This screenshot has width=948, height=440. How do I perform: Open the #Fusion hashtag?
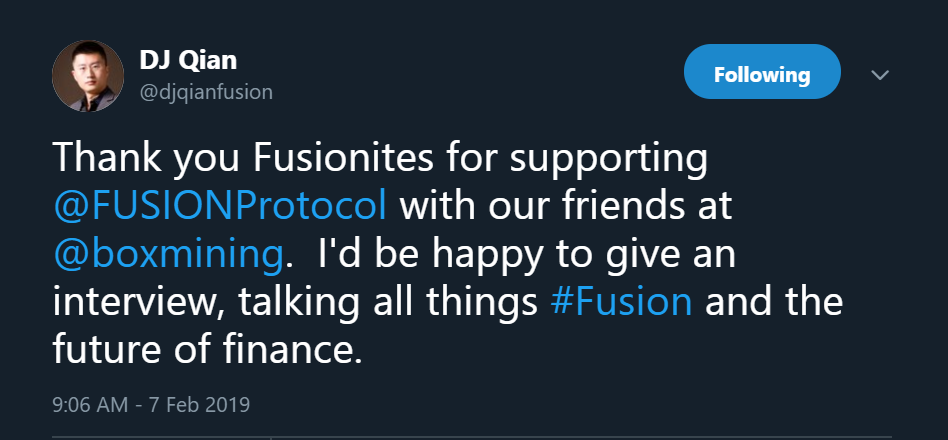pyautogui.click(x=620, y=301)
